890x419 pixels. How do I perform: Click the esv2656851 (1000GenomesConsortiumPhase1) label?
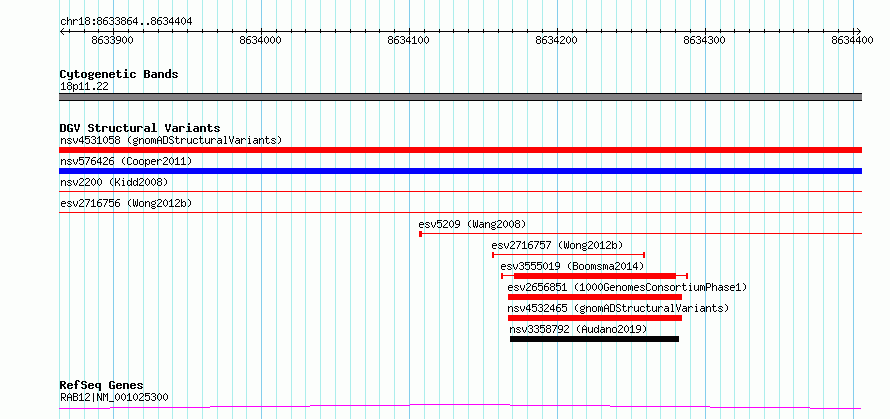(627, 287)
